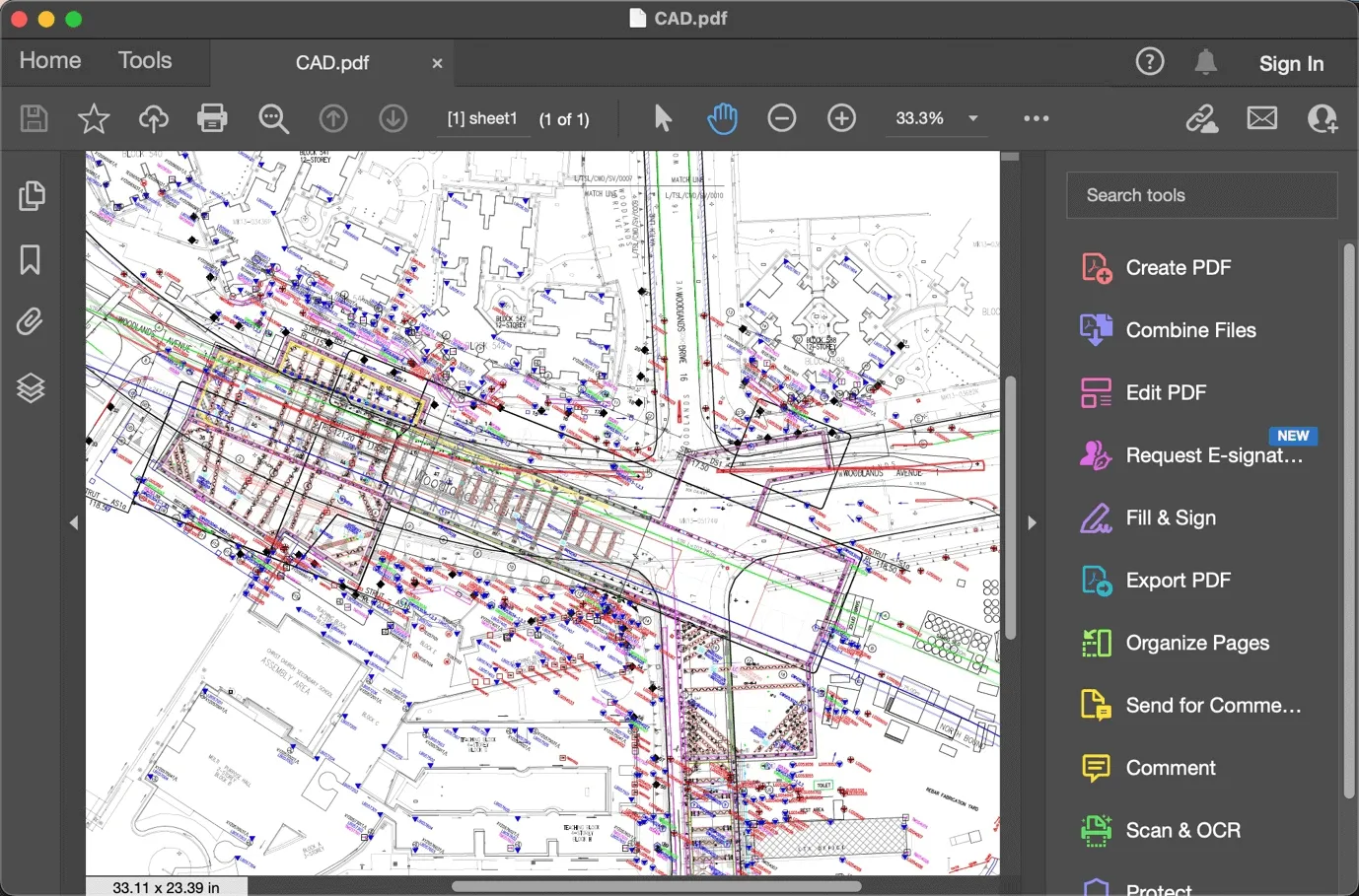Collapse the right tools pane
Screen dimensions: 1359x896
click(x=1032, y=522)
